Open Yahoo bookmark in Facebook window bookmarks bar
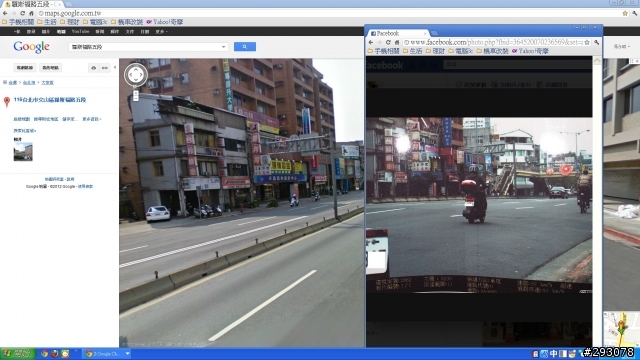 (x=530, y=51)
